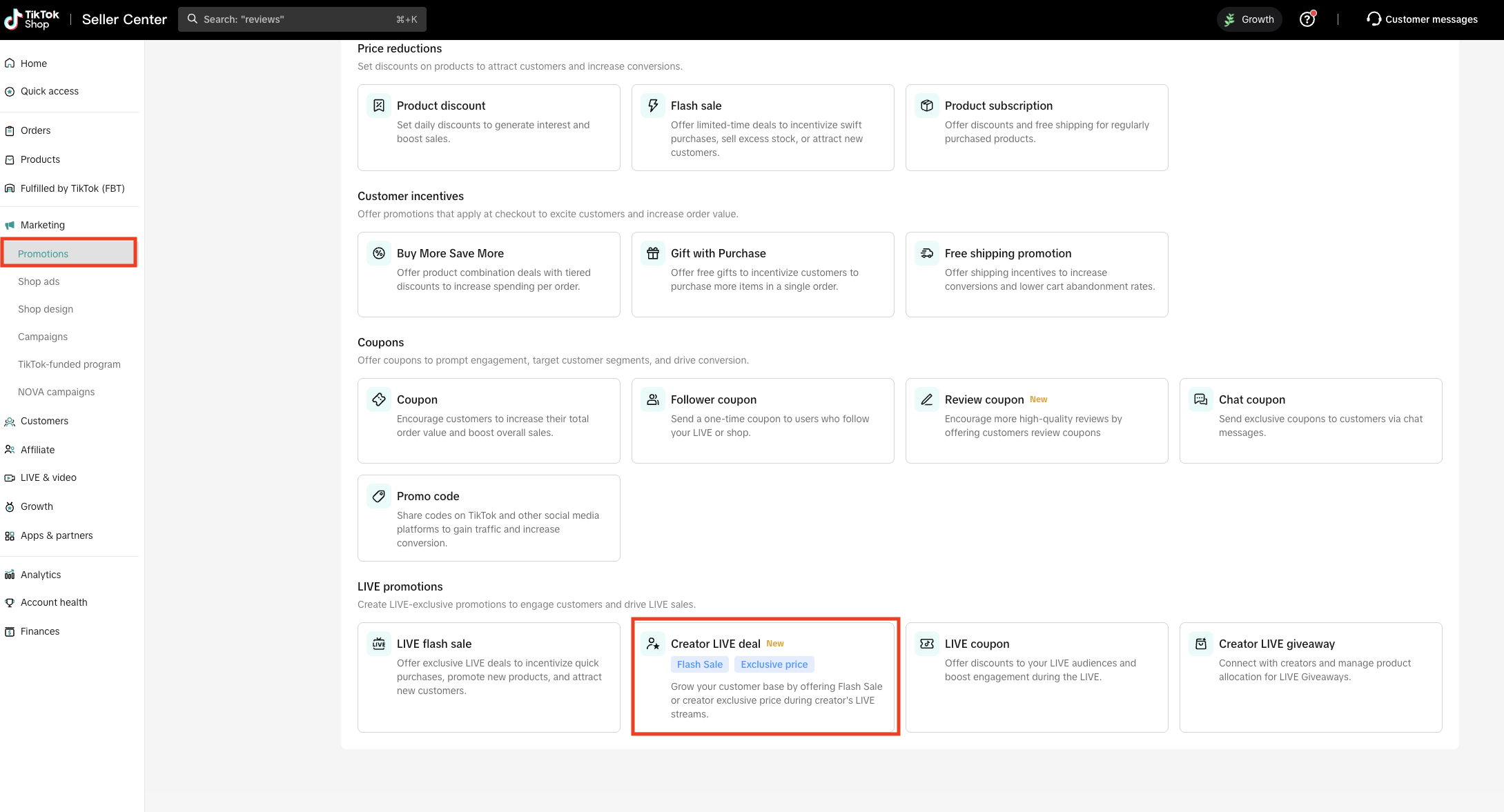Image resolution: width=1504 pixels, height=812 pixels.
Task: Go to Campaigns in sidebar
Action: (43, 337)
